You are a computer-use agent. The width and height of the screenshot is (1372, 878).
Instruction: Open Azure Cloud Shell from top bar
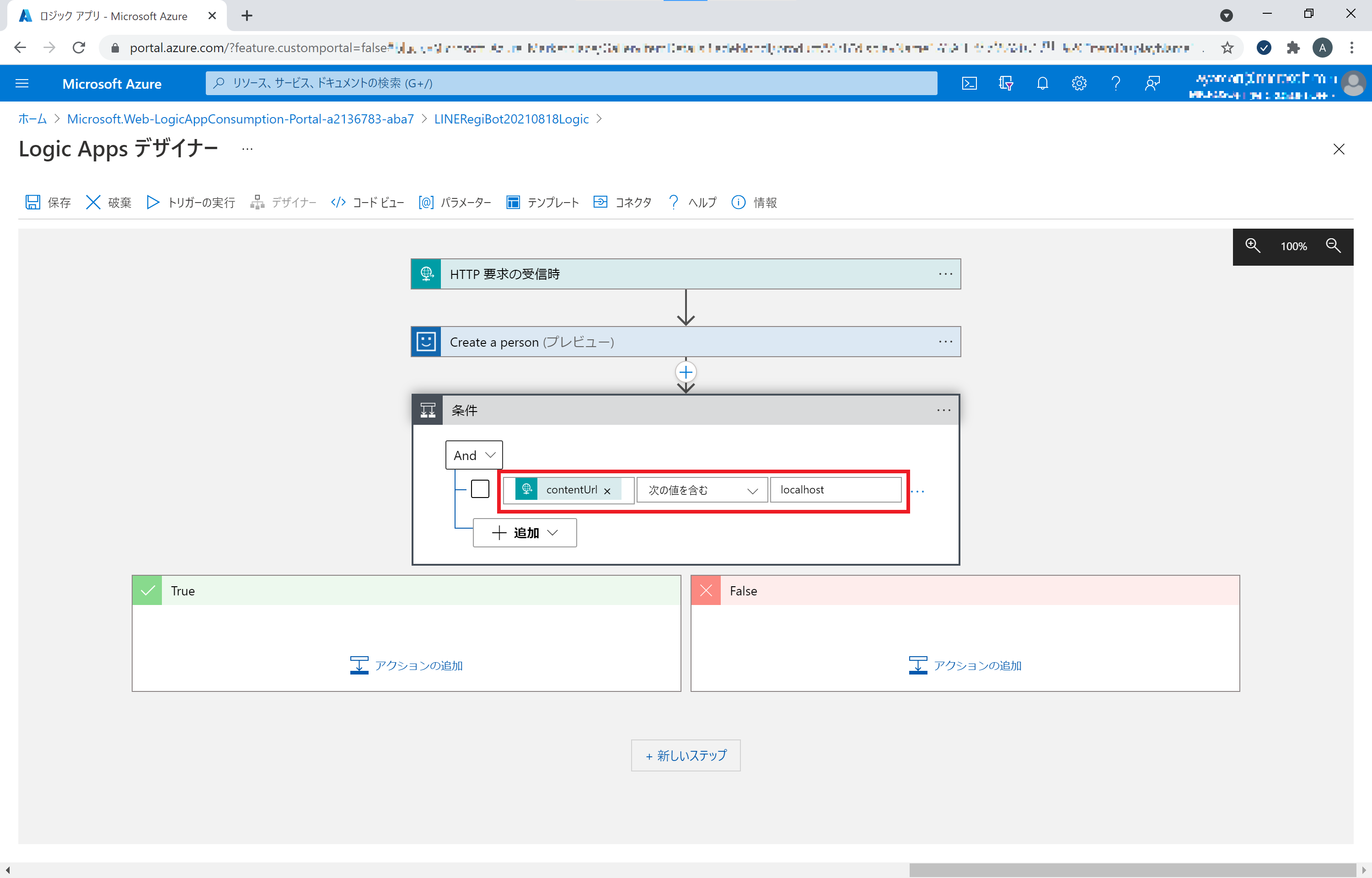[969, 83]
